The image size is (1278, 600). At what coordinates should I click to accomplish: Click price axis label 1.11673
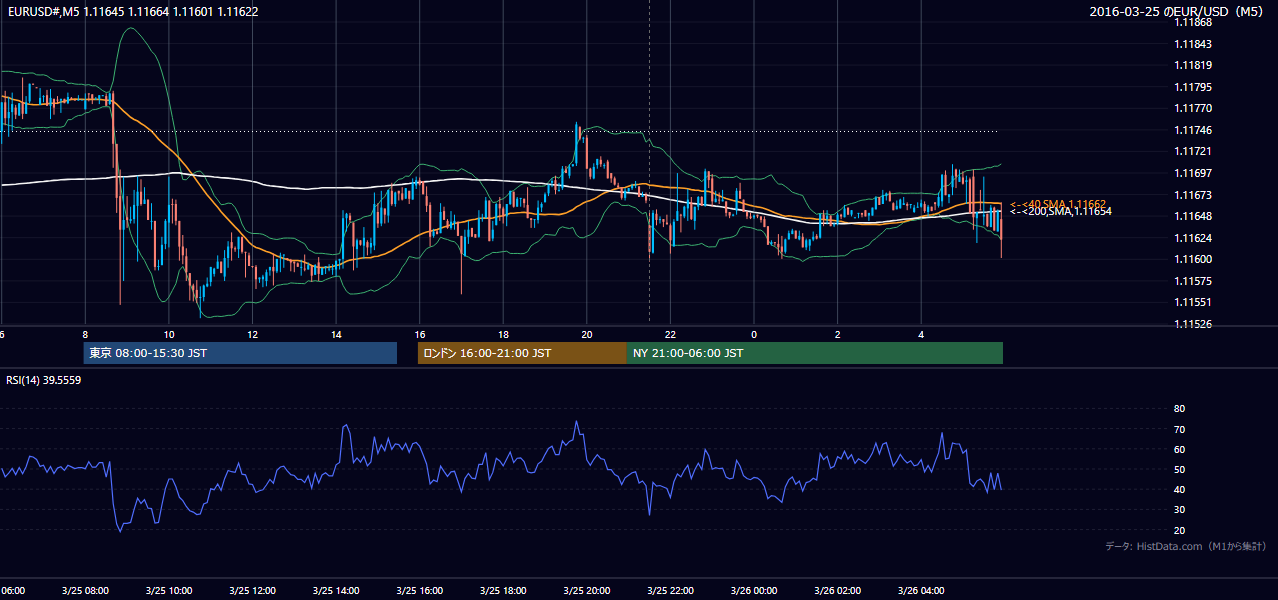pos(1192,196)
